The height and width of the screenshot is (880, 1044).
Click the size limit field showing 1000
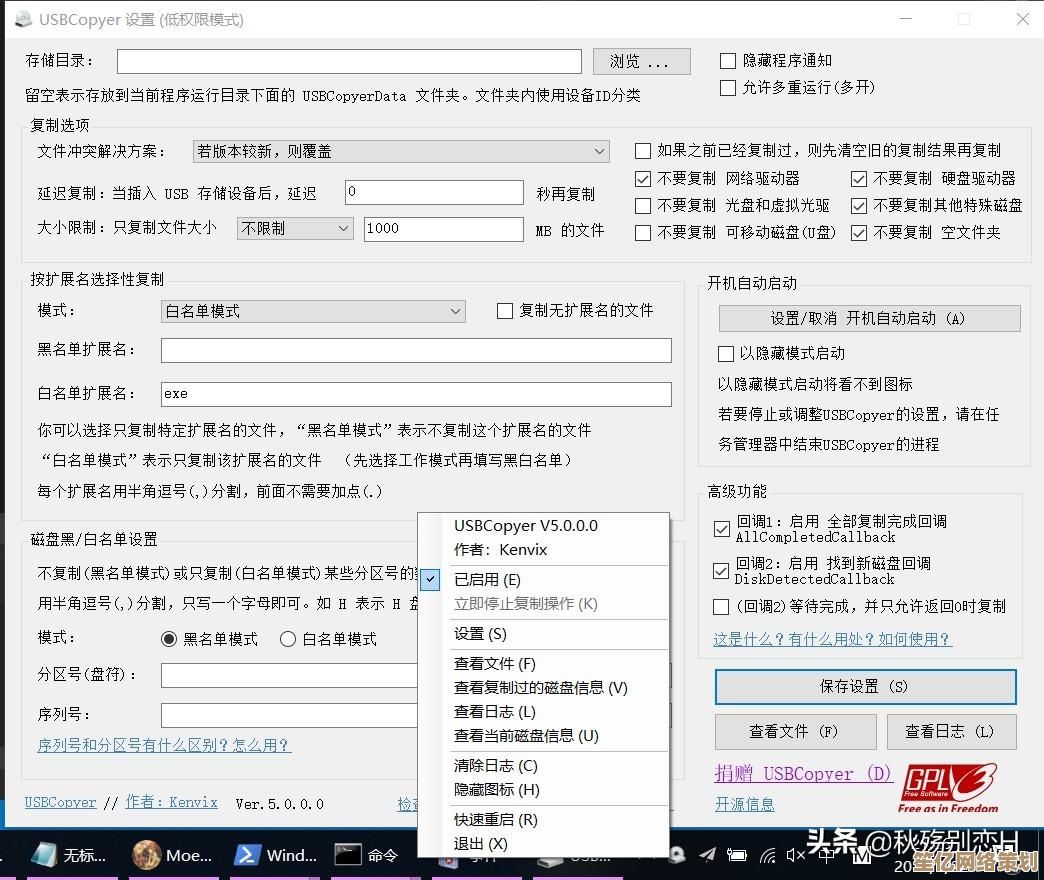443,229
